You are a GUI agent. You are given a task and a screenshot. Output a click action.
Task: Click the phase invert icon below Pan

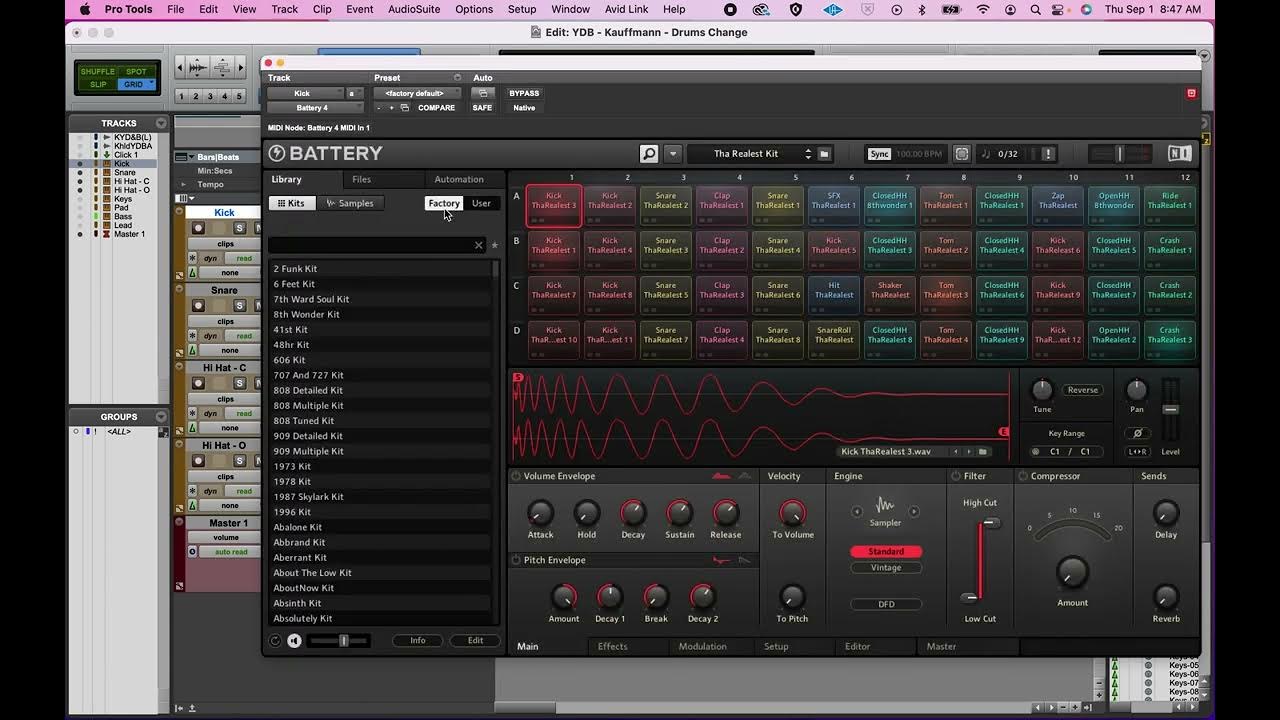tap(1137, 433)
